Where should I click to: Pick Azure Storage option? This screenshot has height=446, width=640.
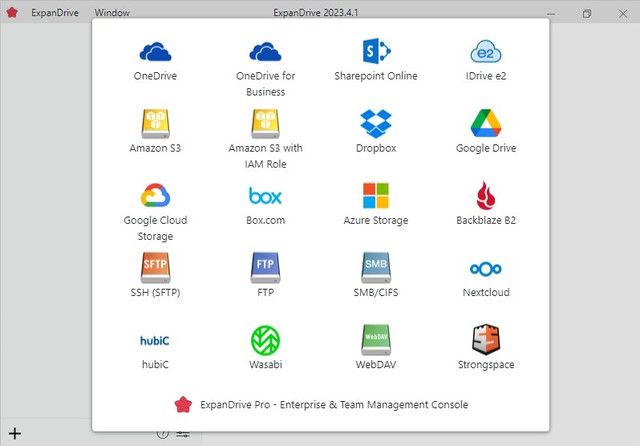[x=375, y=196]
